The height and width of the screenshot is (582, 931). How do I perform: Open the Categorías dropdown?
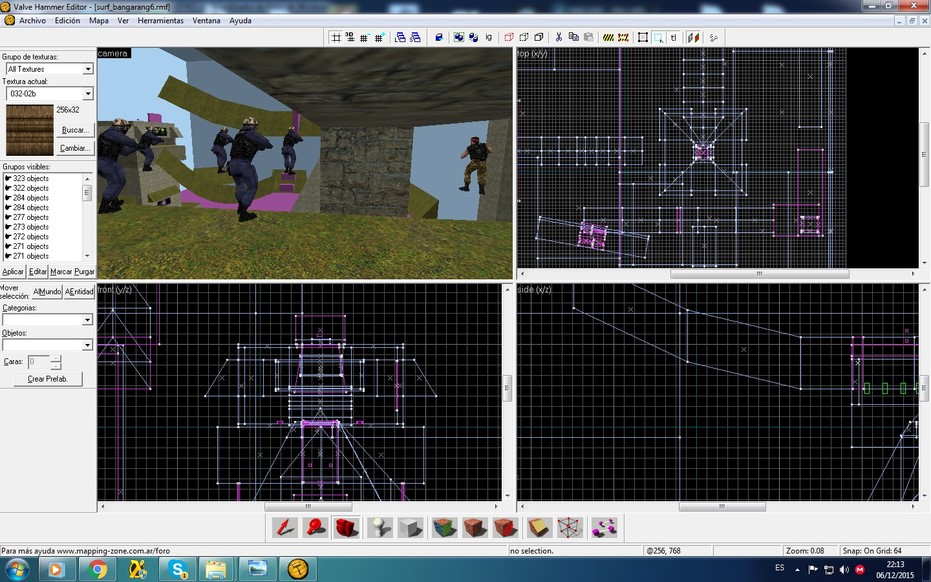87,320
